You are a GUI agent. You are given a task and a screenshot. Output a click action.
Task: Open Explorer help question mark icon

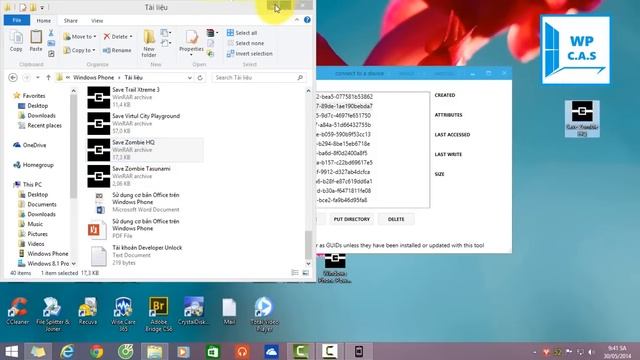pyautogui.click(x=307, y=20)
